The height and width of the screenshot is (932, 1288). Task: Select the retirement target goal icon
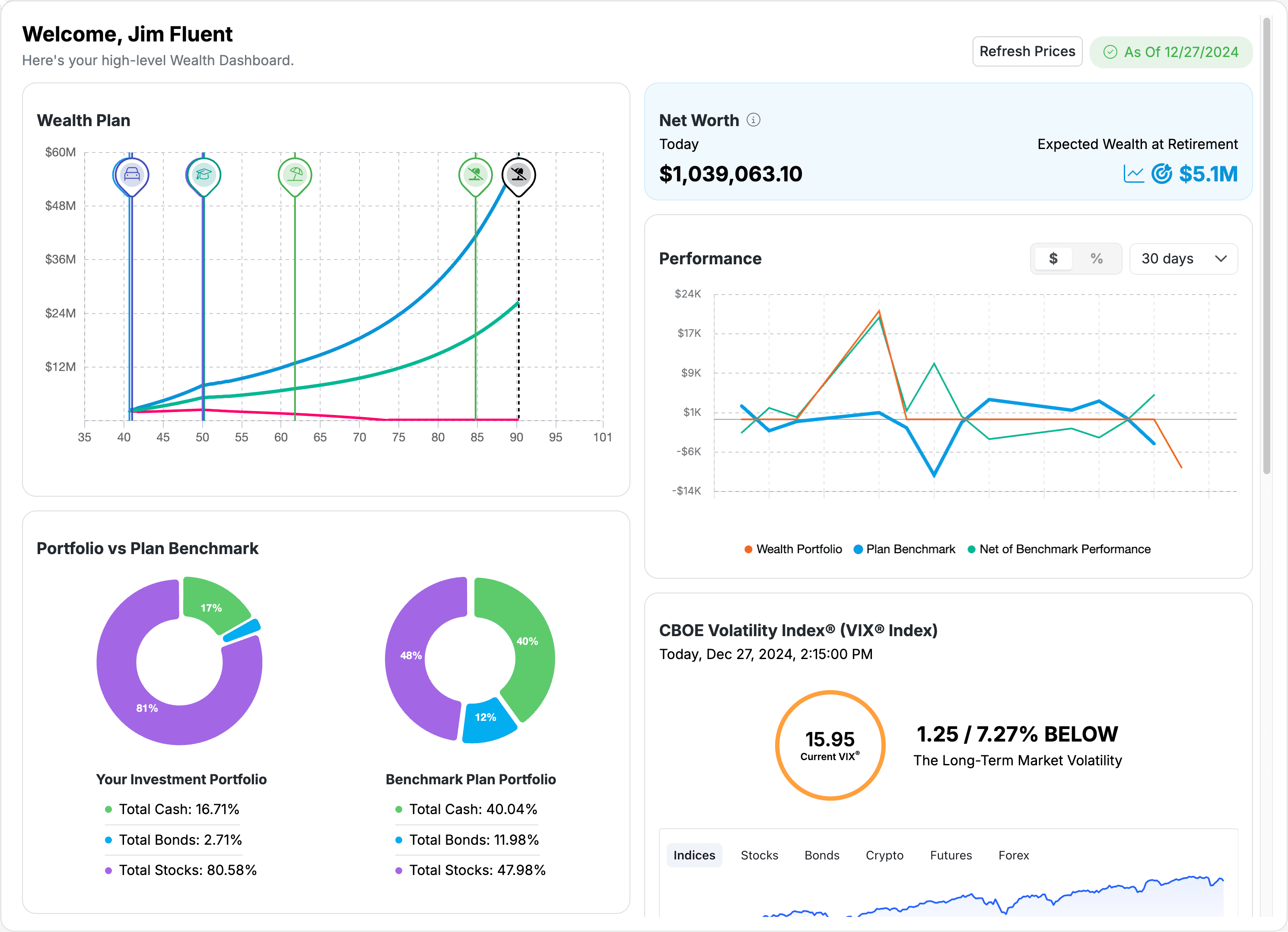[x=1162, y=174]
